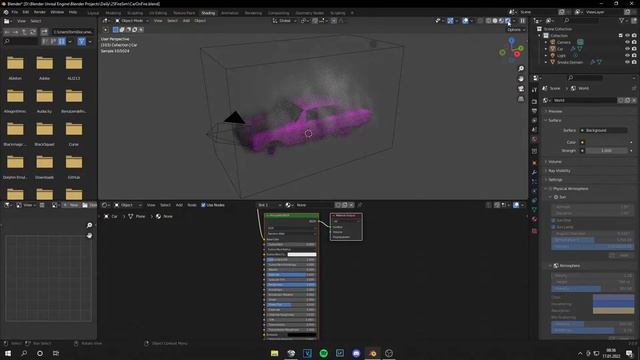The height and width of the screenshot is (360, 640).
Task: Open viewport Options dropdown
Action: pyautogui.click(x=516, y=30)
